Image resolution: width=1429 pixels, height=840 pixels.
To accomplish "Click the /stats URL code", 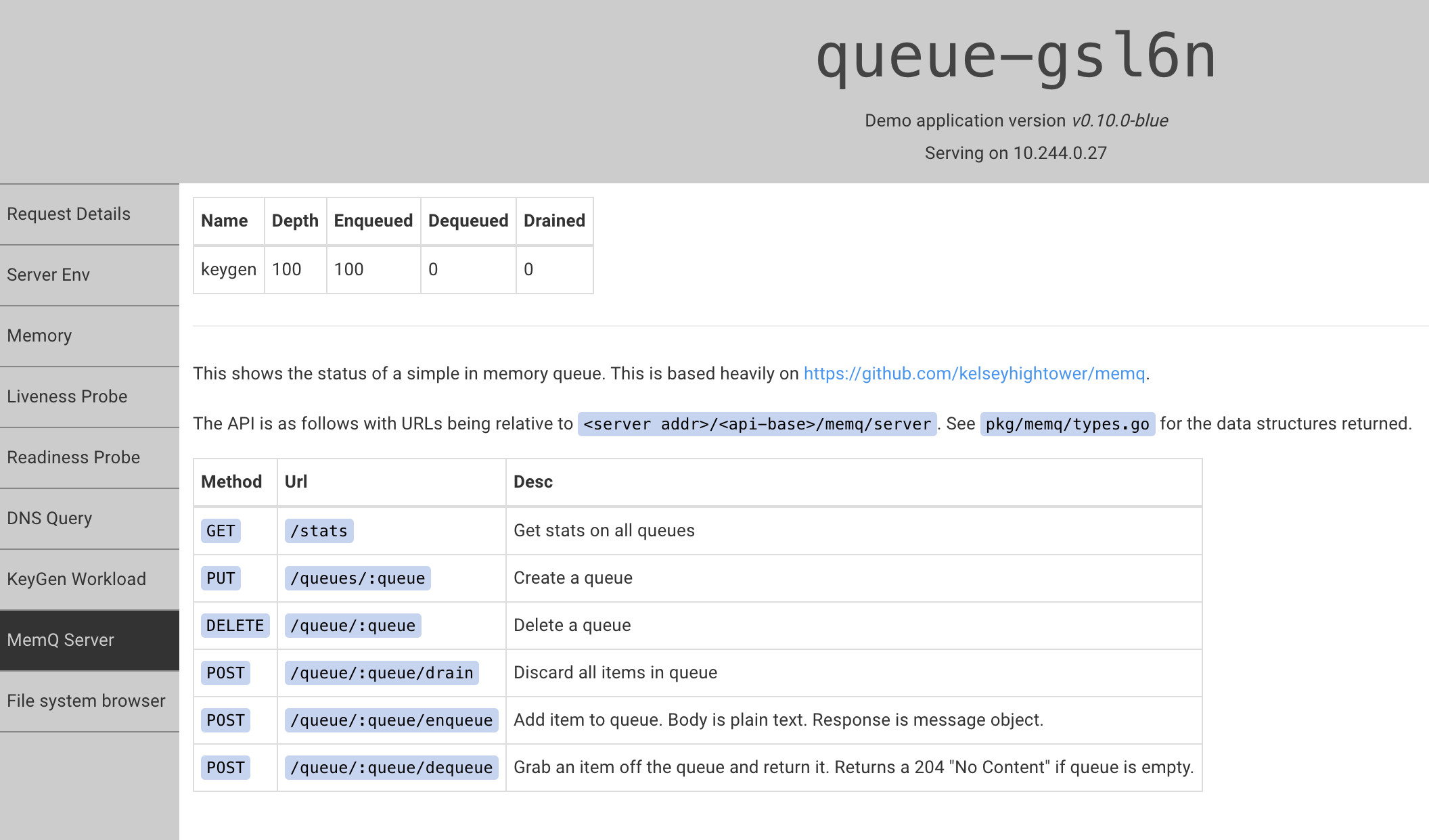I will tap(319, 531).
